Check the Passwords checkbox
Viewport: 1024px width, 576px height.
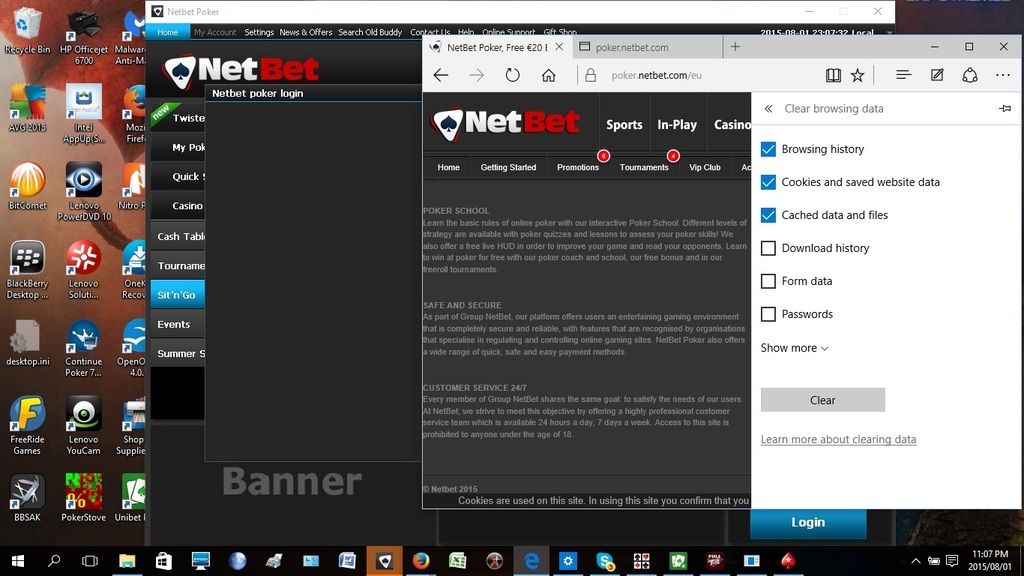pos(768,314)
